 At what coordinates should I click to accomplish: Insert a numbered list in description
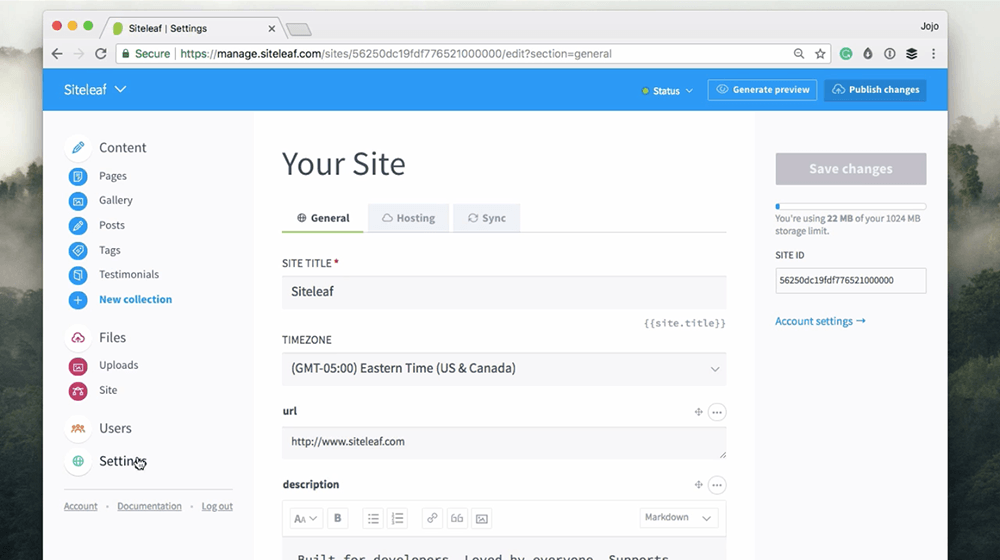coord(397,518)
